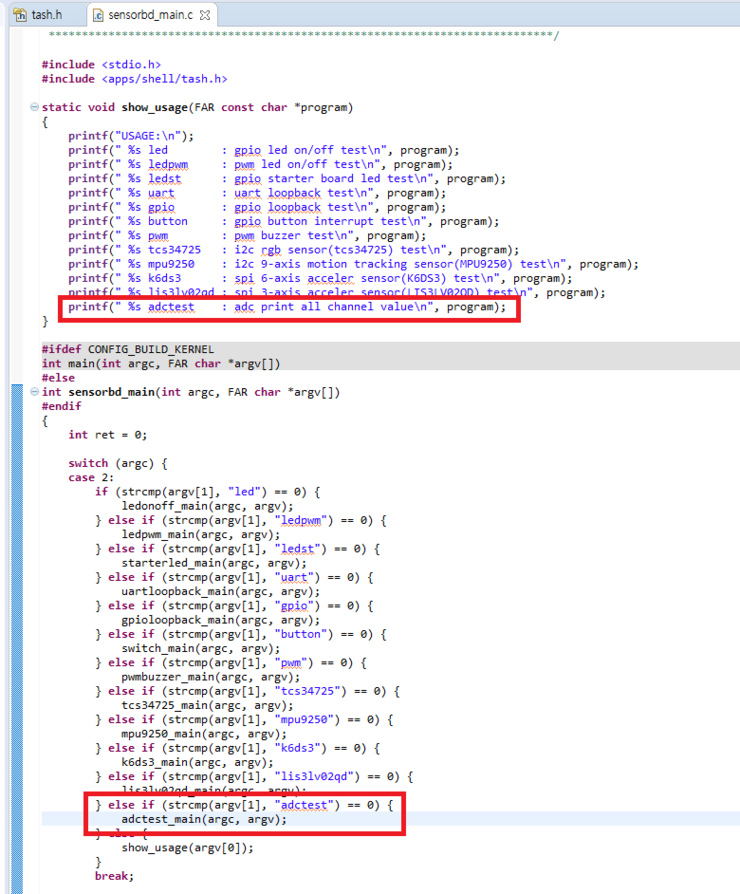Click the printf line for adctest usage
The width and height of the screenshot is (740, 894).
(x=287, y=307)
